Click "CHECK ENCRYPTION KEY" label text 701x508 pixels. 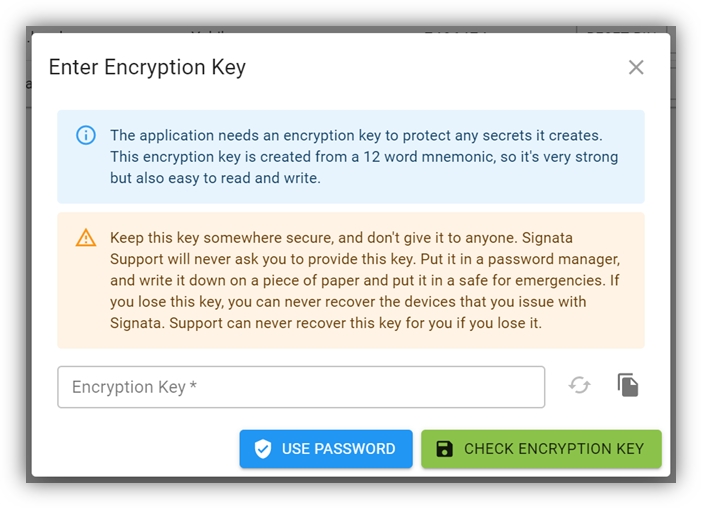pyautogui.click(x=553, y=449)
